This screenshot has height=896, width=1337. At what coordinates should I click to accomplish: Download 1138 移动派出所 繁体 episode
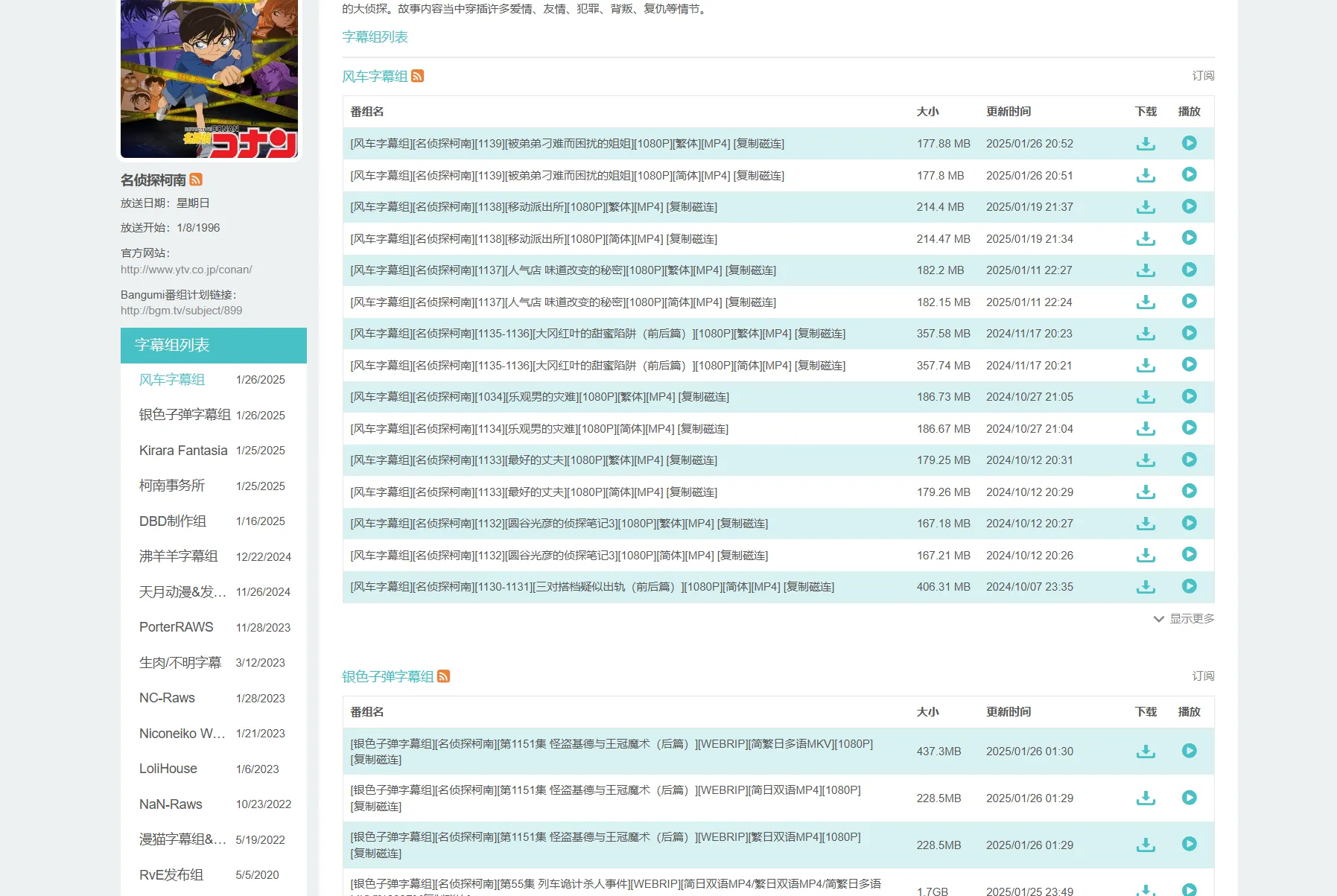point(1146,207)
